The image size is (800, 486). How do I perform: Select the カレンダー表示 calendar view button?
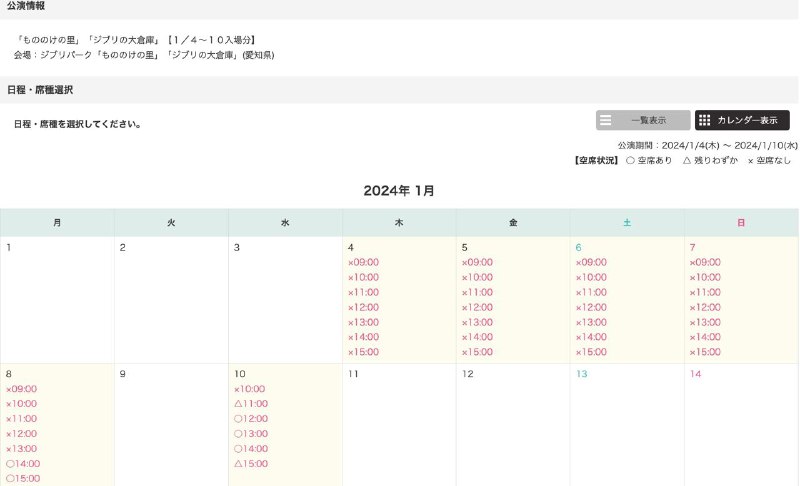(742, 120)
